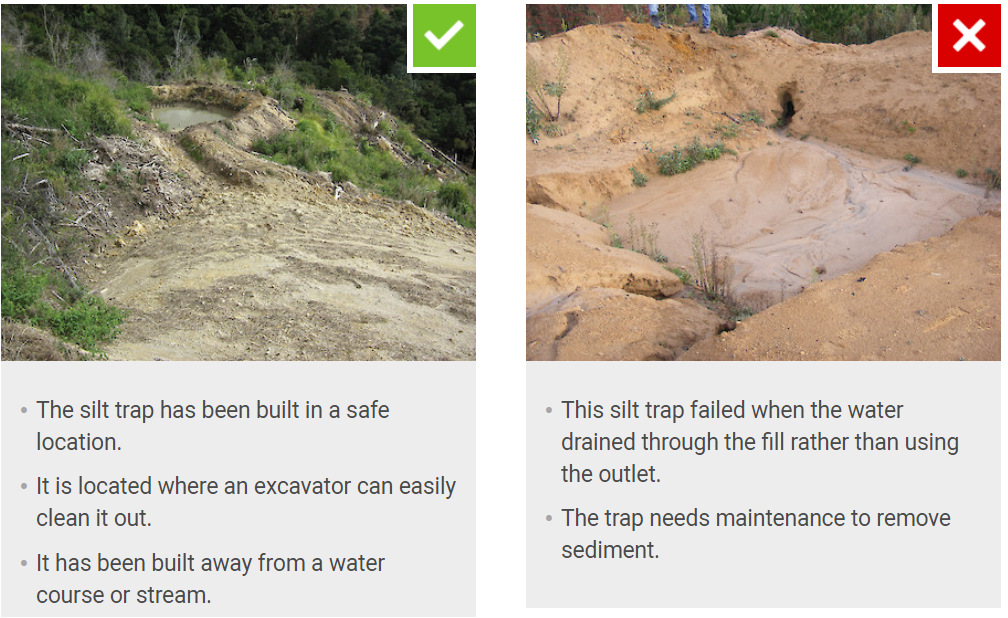Click the red X icon

[969, 35]
